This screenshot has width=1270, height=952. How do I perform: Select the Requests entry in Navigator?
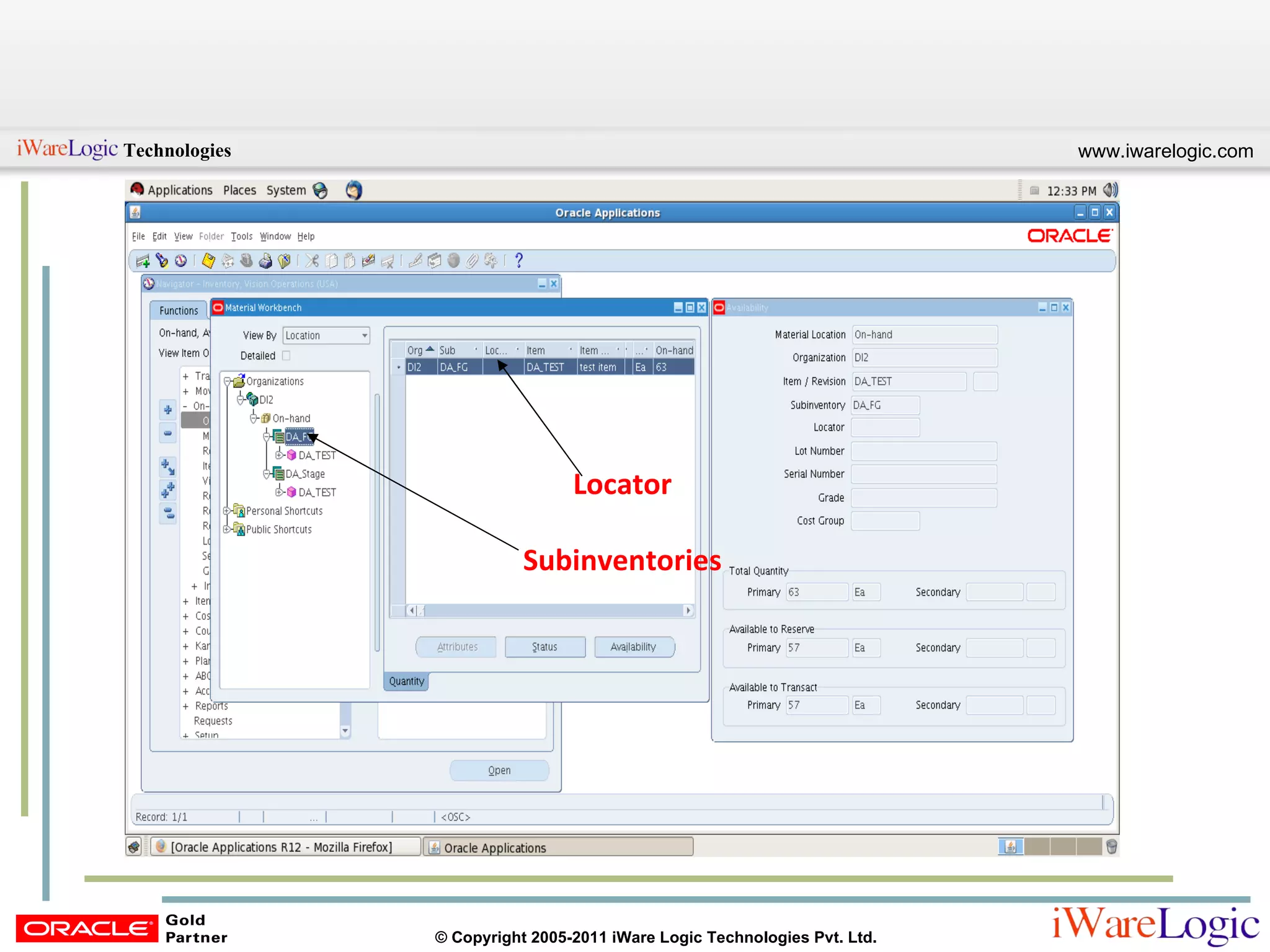213,721
